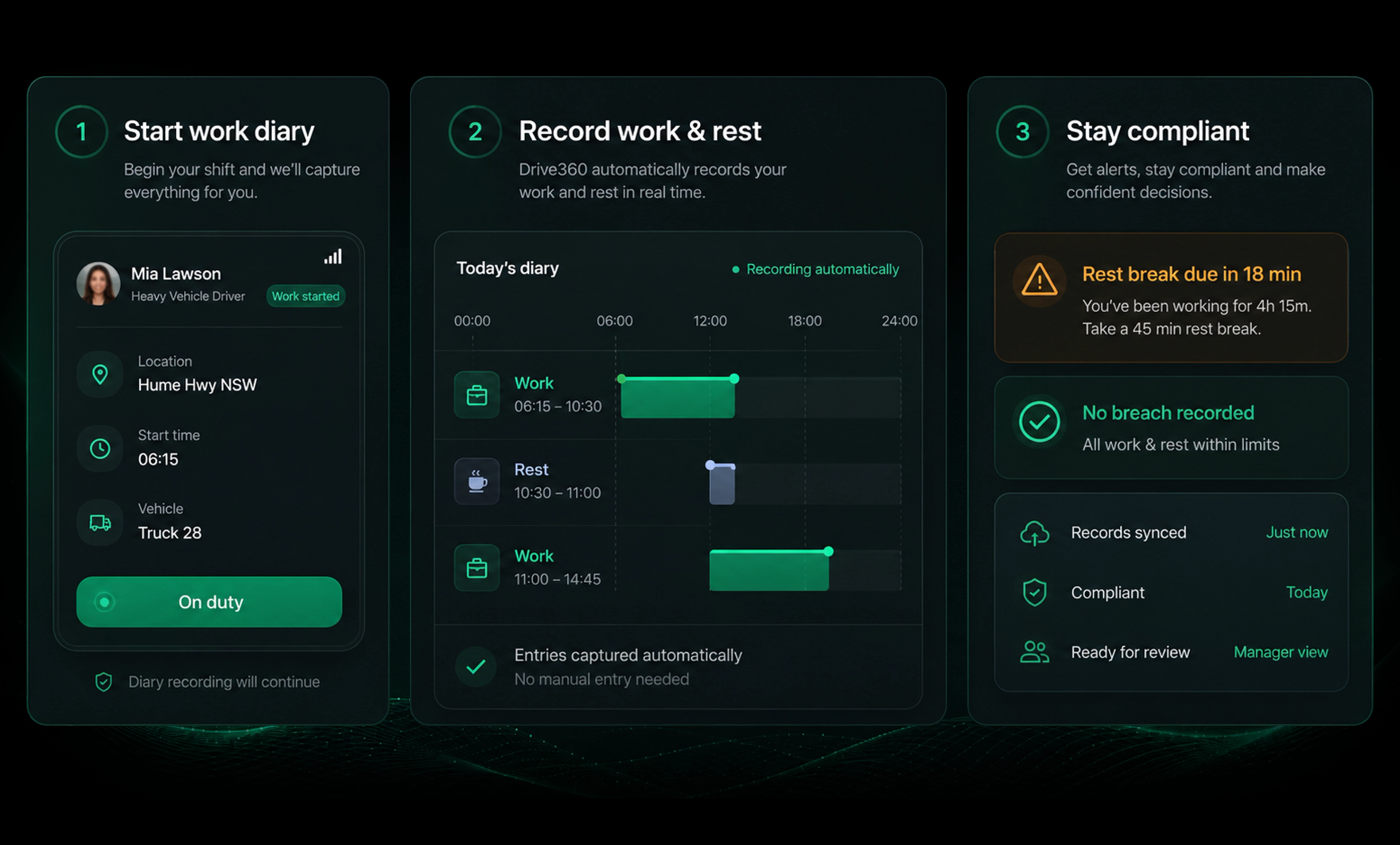Screen dimensions: 1400x845
Task: Click the Mia Lawson name
Action: tap(176, 274)
